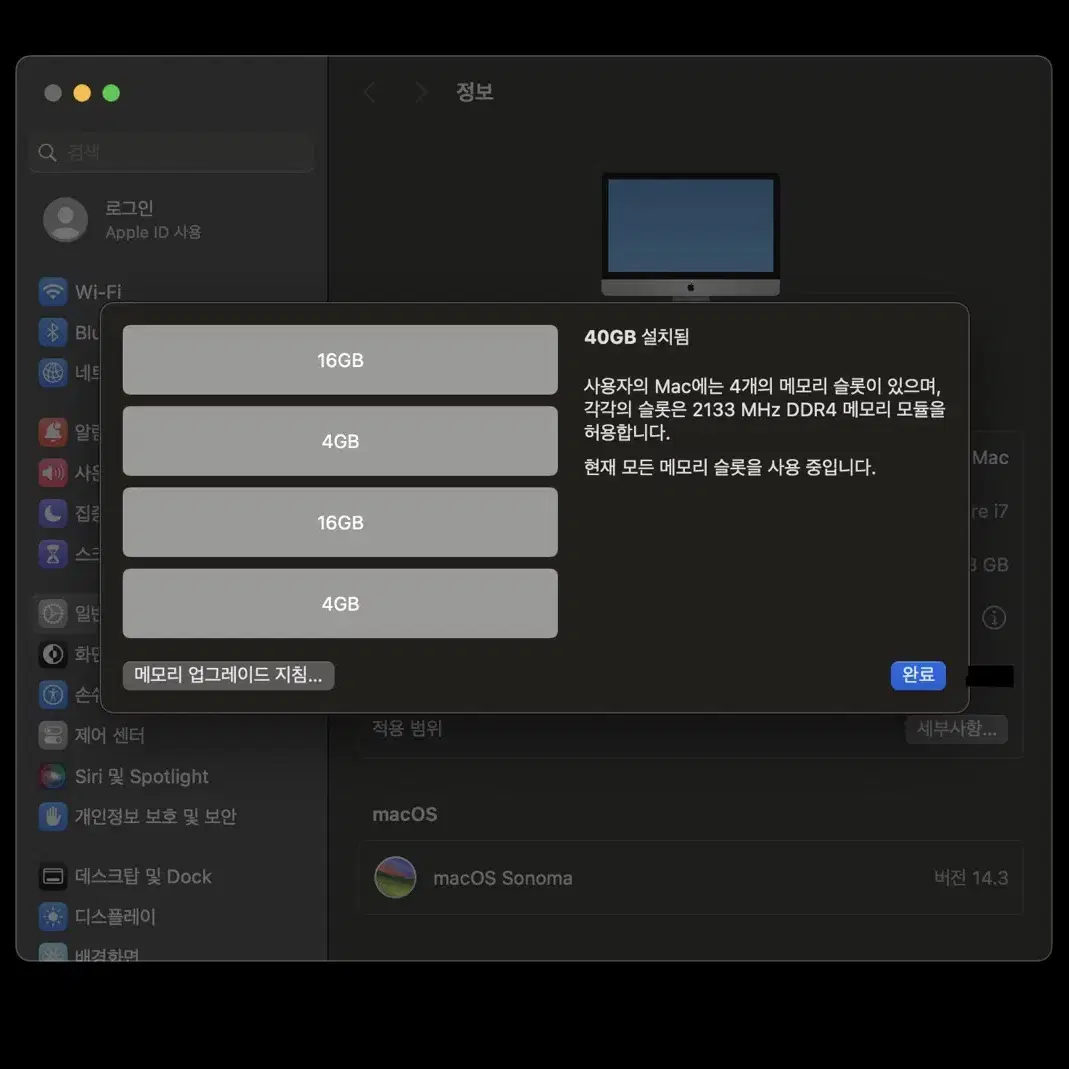This screenshot has width=1069, height=1069.
Task: Select 로그인 Apple ID sign-in row
Action: coord(172,220)
